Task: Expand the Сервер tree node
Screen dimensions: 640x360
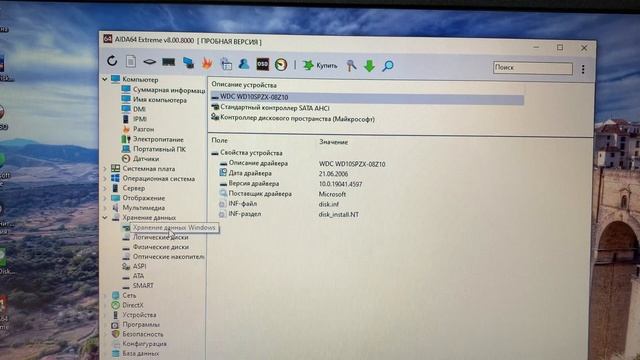Action: pos(105,188)
